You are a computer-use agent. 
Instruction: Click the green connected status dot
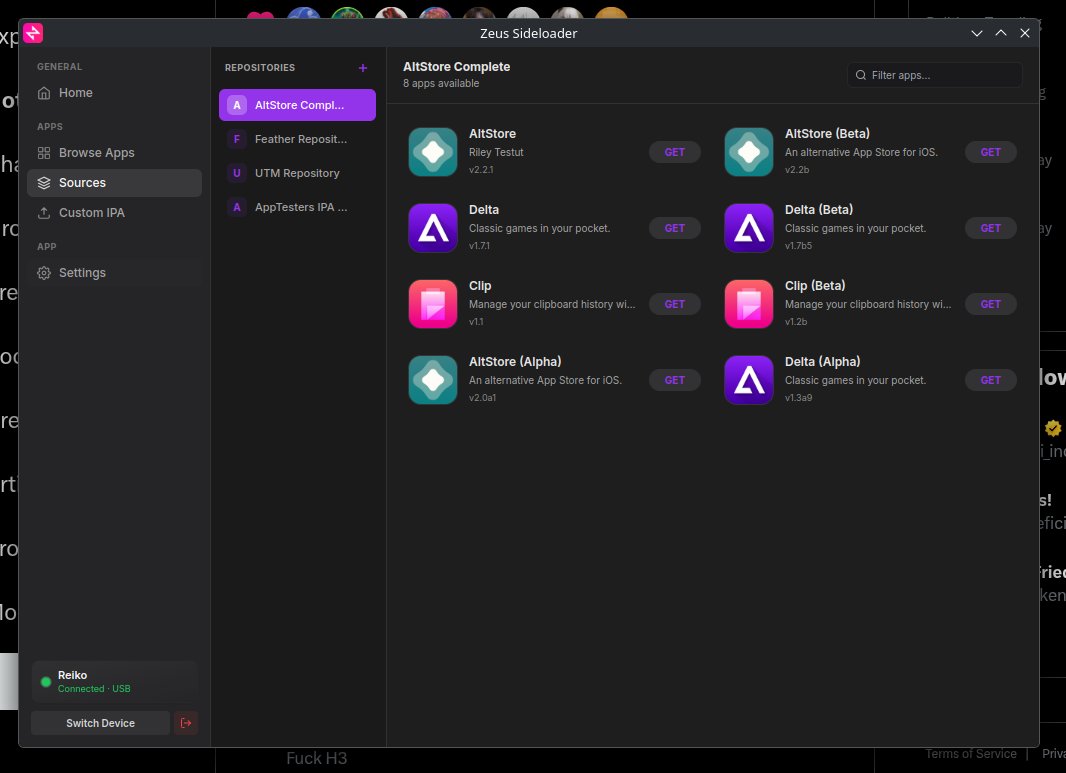click(x=46, y=682)
